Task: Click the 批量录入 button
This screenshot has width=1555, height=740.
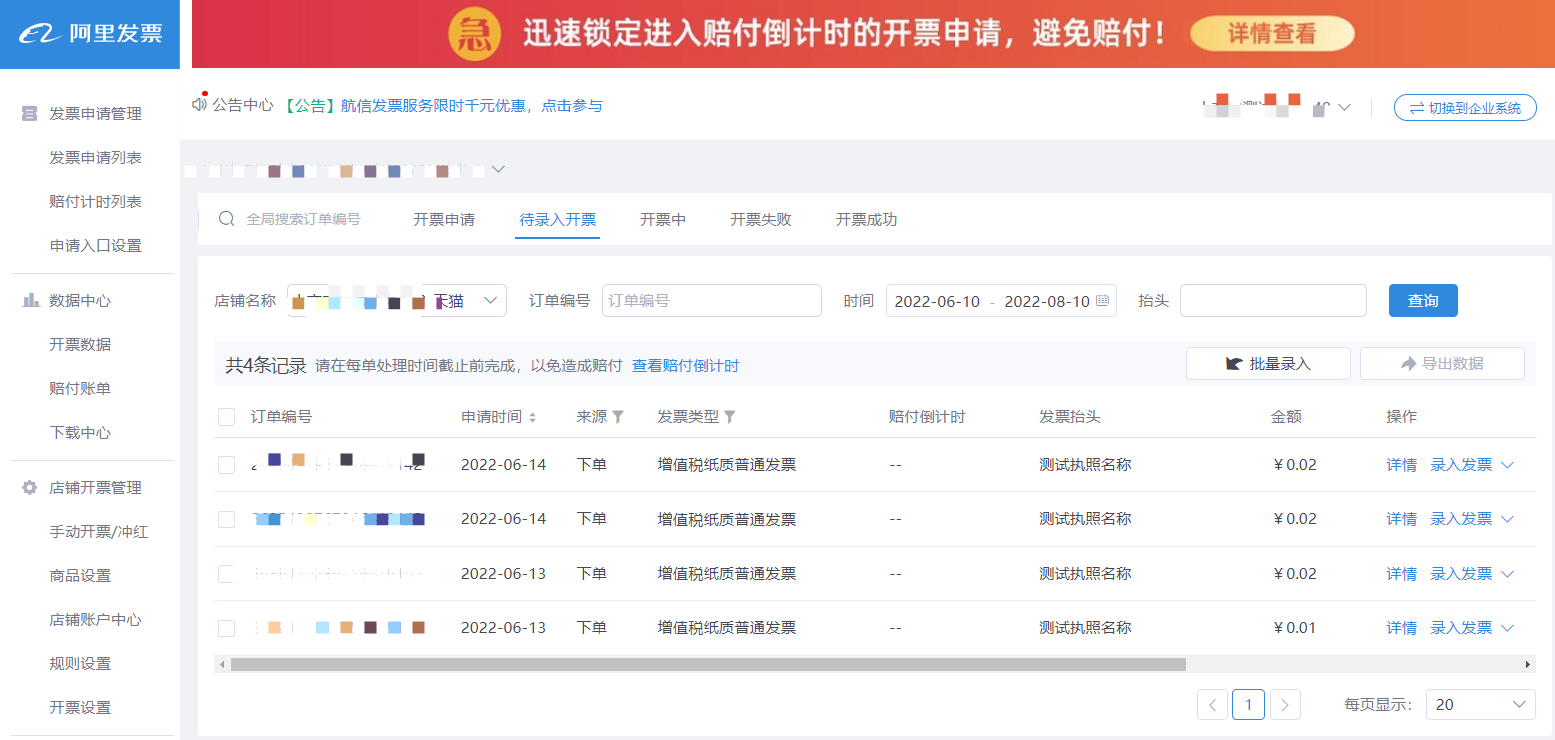Action: pos(1268,364)
